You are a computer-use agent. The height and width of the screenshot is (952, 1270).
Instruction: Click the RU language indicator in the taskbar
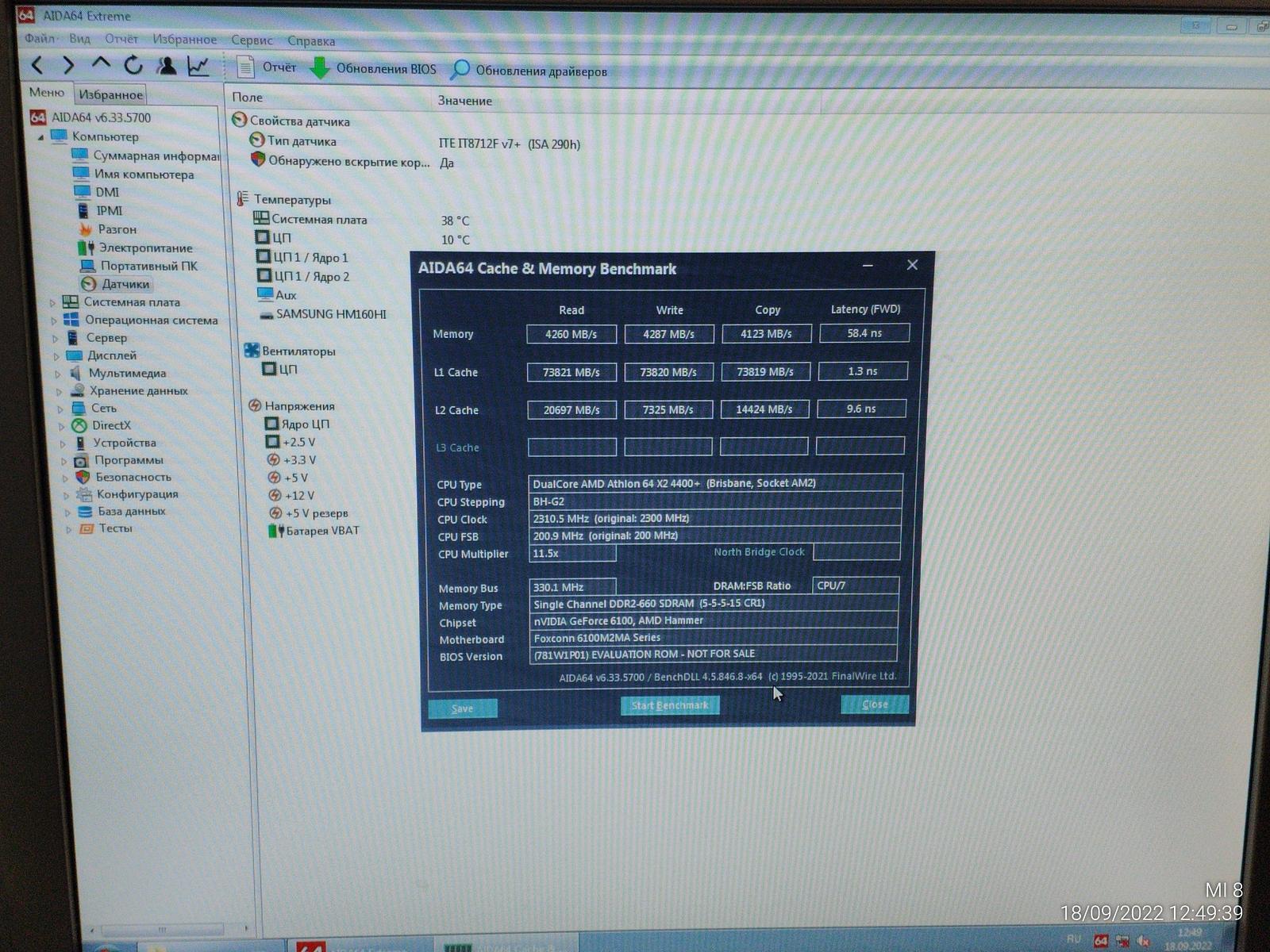tap(1074, 939)
